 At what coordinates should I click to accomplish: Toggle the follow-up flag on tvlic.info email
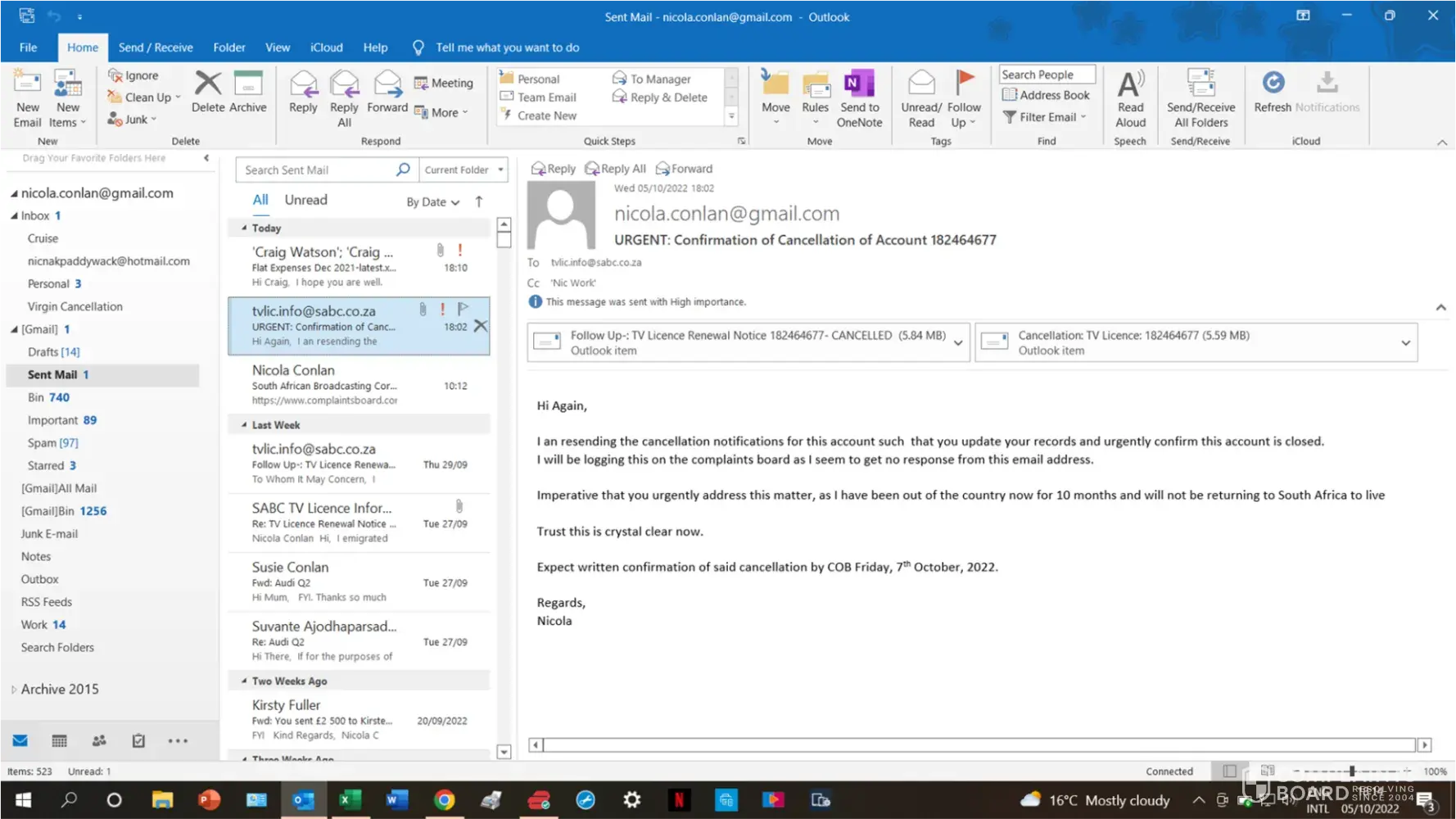click(463, 309)
